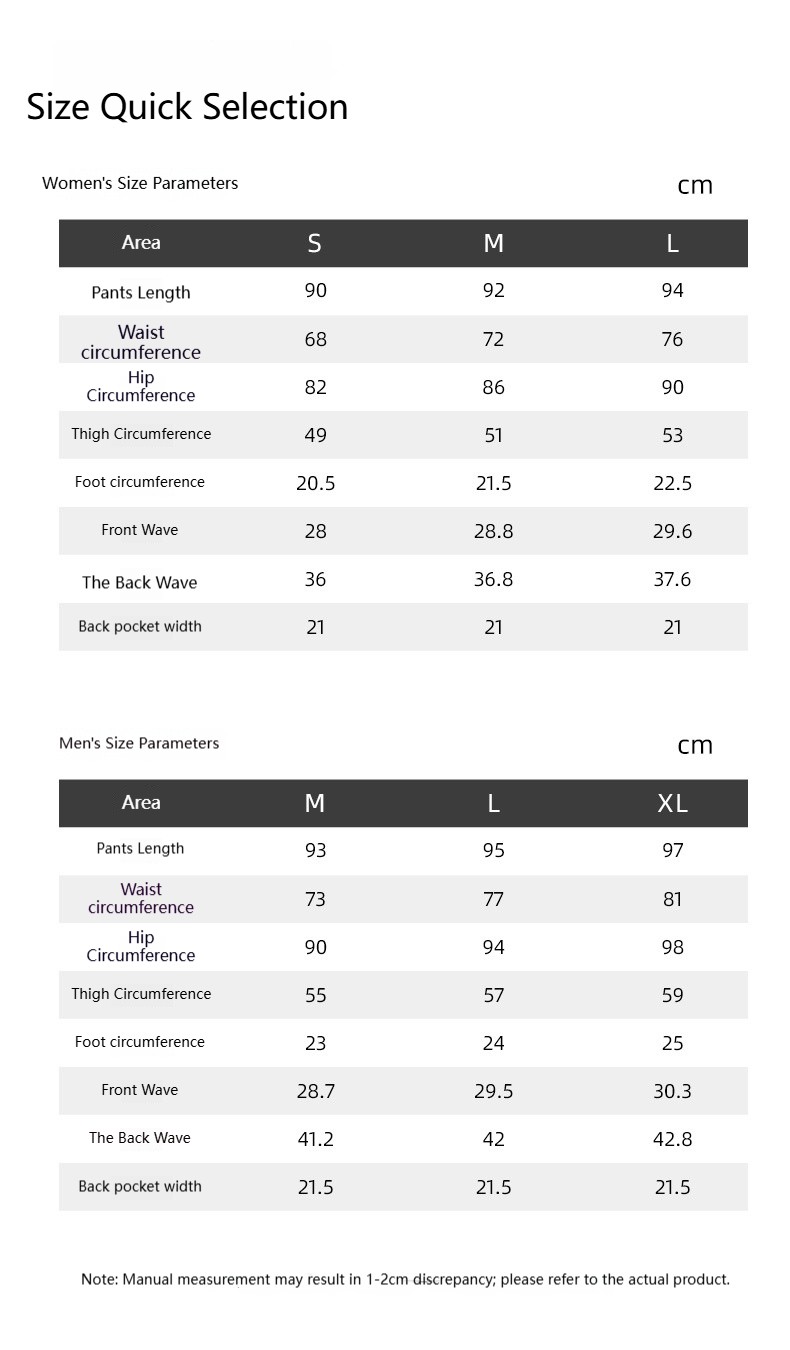Viewport: 790px width, 1350px height.
Task: Click women's Hip Circumference value 86
Action: 494,387
